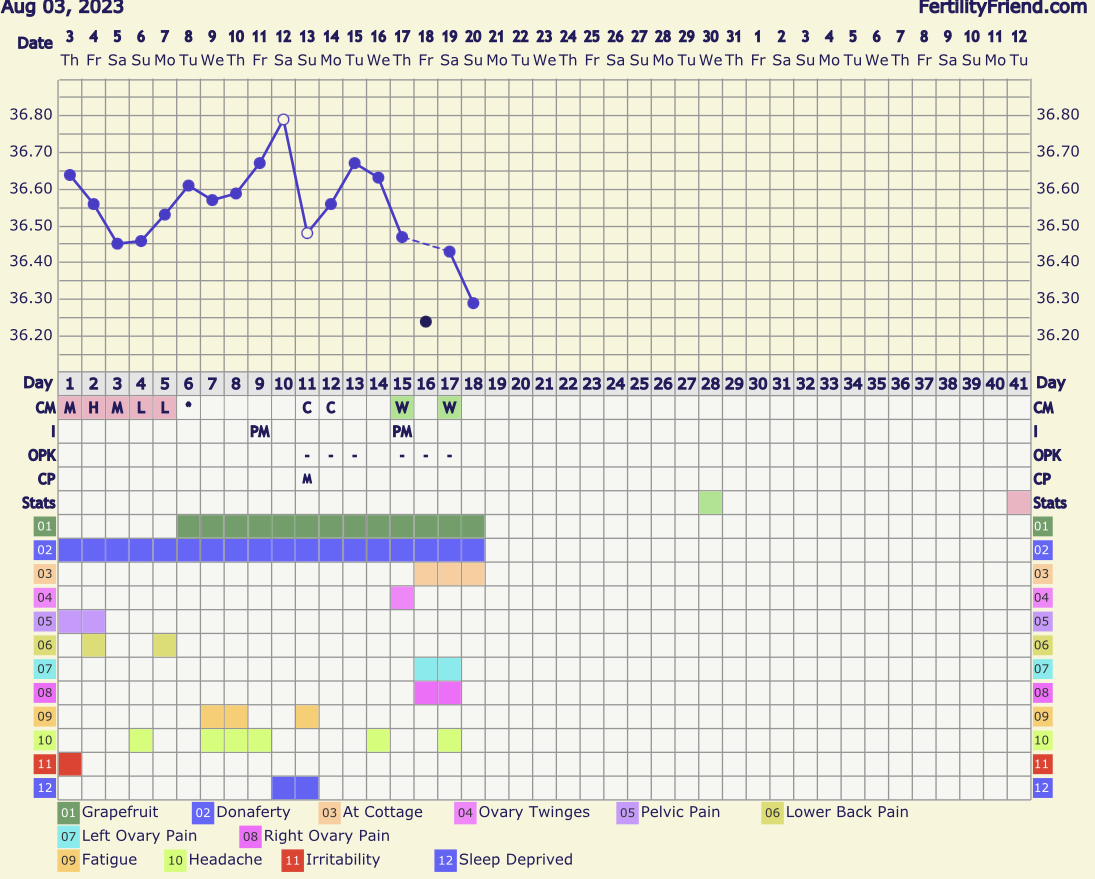Click the isolated dark dot below the line
The image size is (1095, 879).
tap(426, 322)
